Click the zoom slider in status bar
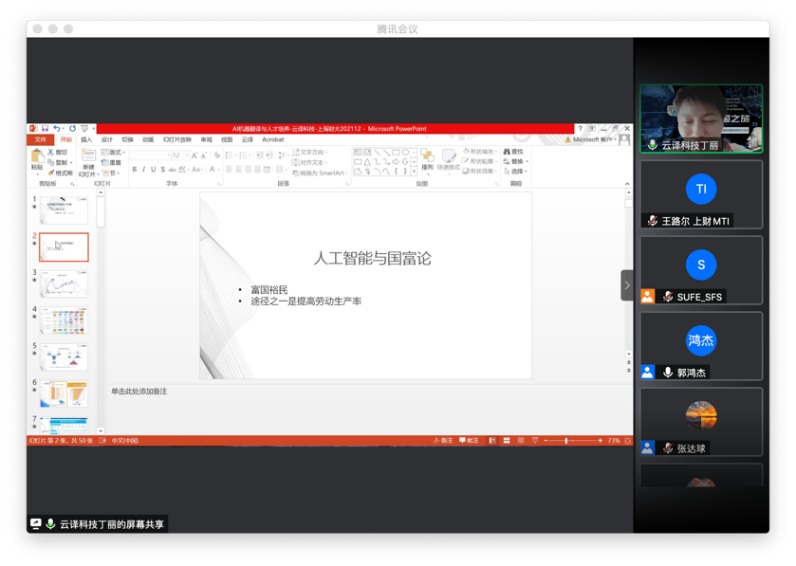 click(567, 440)
